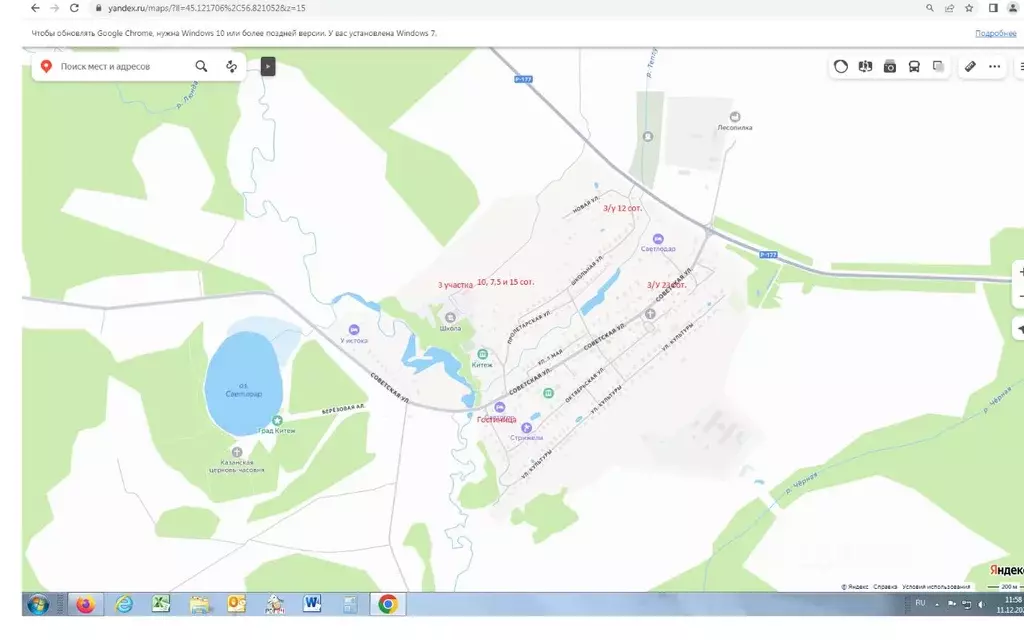Click the browser Back arrow

point(35,8)
